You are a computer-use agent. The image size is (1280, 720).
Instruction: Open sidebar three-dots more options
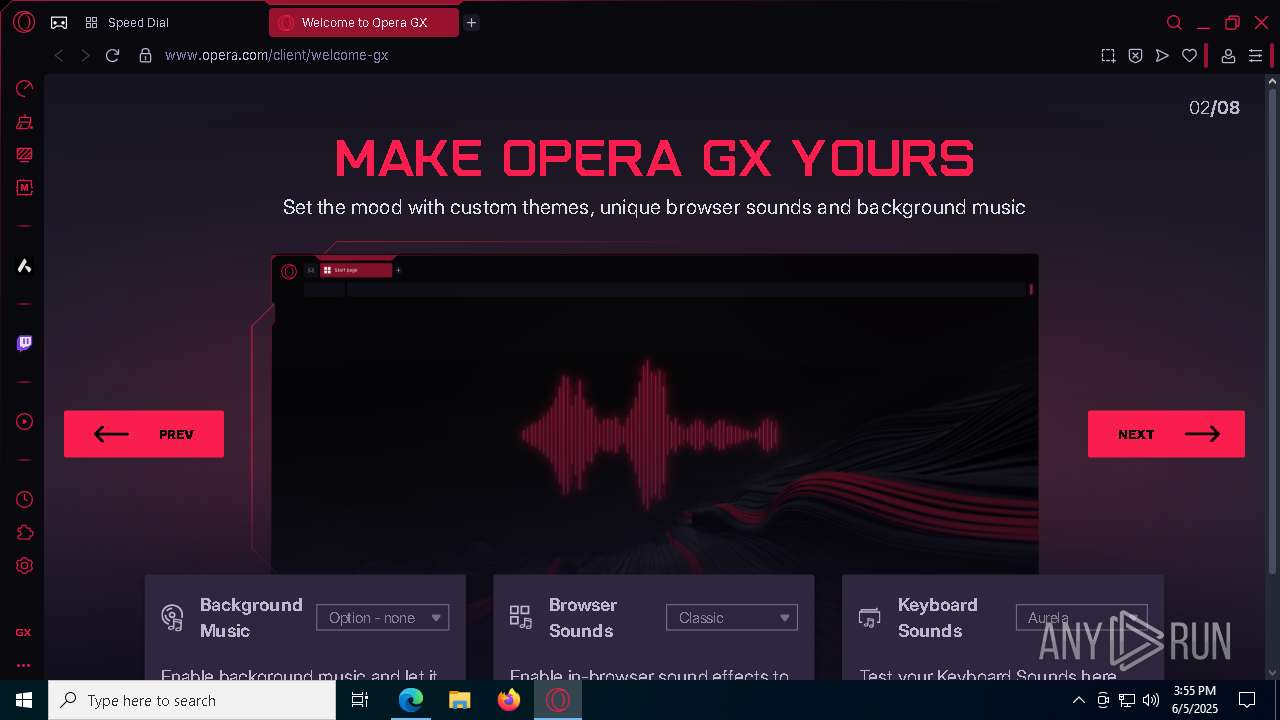tap(23, 665)
